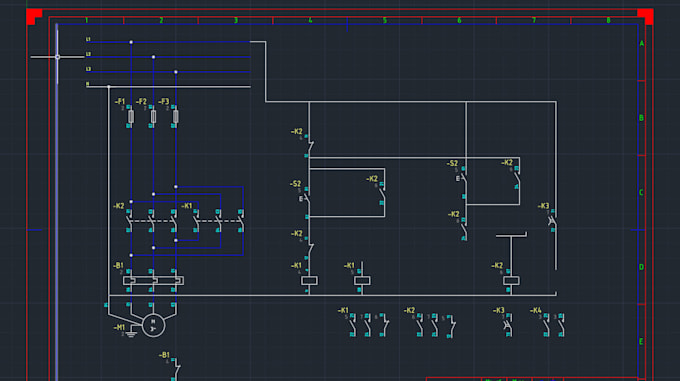Viewport: 680px width, 381px height.
Task: Click the white junction node on line L2
Action: click(x=154, y=57)
